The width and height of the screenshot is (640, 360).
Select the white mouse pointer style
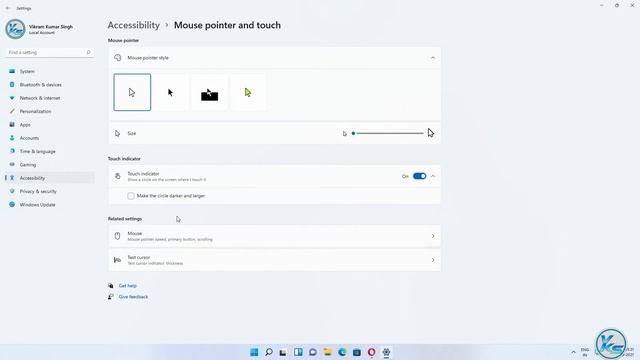(x=132, y=92)
